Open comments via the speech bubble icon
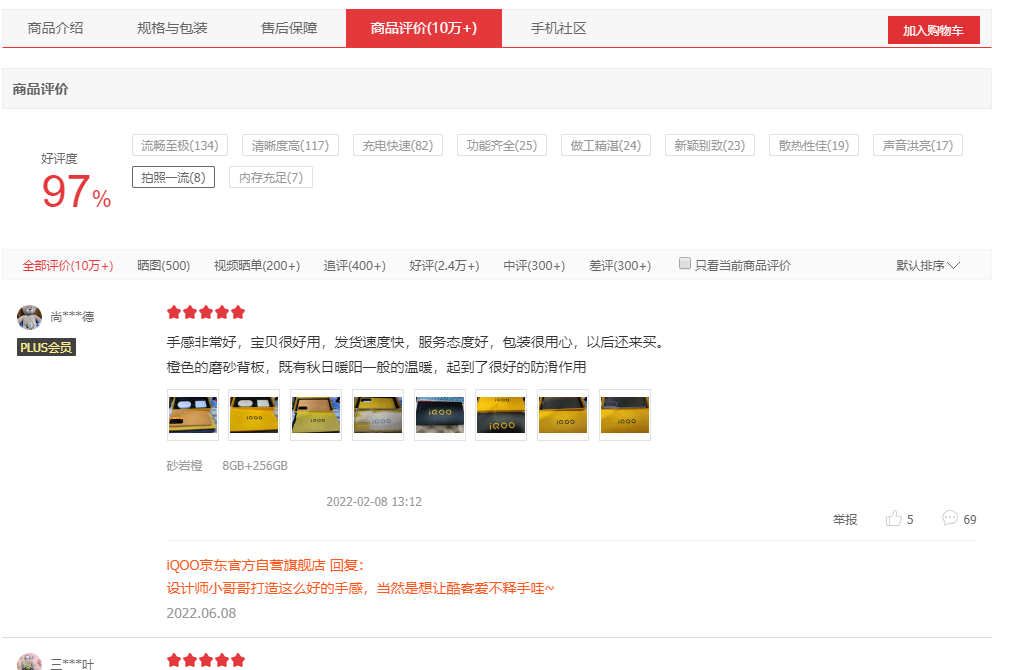Screen dimensions: 1022x670 click(x=949, y=518)
